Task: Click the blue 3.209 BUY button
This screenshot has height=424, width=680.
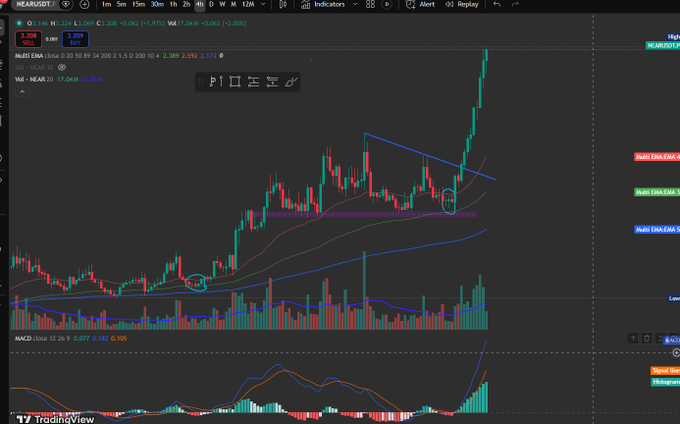Action: 75,39
